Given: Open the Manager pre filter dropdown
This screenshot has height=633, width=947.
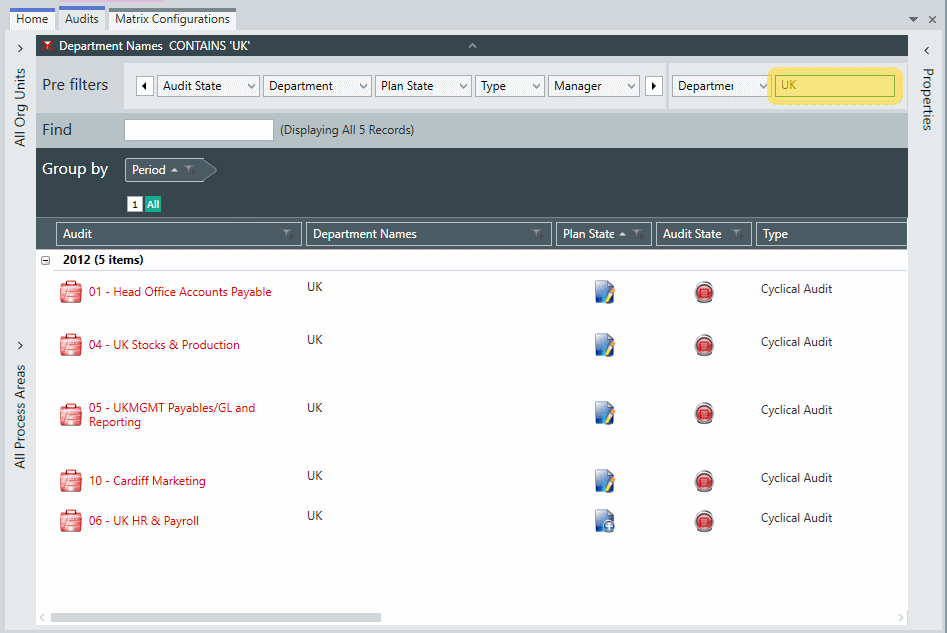Looking at the screenshot, I should point(594,86).
